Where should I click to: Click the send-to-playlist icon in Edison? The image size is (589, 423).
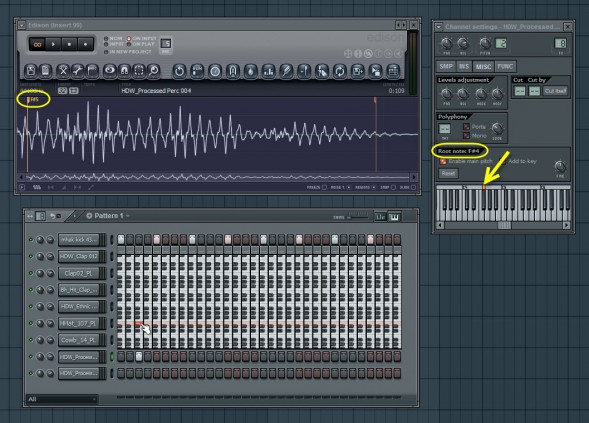coord(357,71)
